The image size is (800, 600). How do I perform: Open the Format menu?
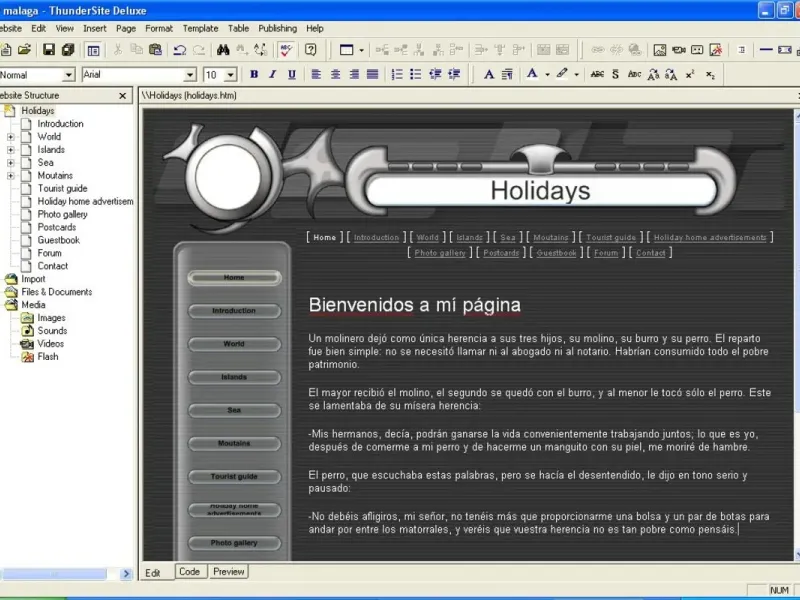pos(159,29)
